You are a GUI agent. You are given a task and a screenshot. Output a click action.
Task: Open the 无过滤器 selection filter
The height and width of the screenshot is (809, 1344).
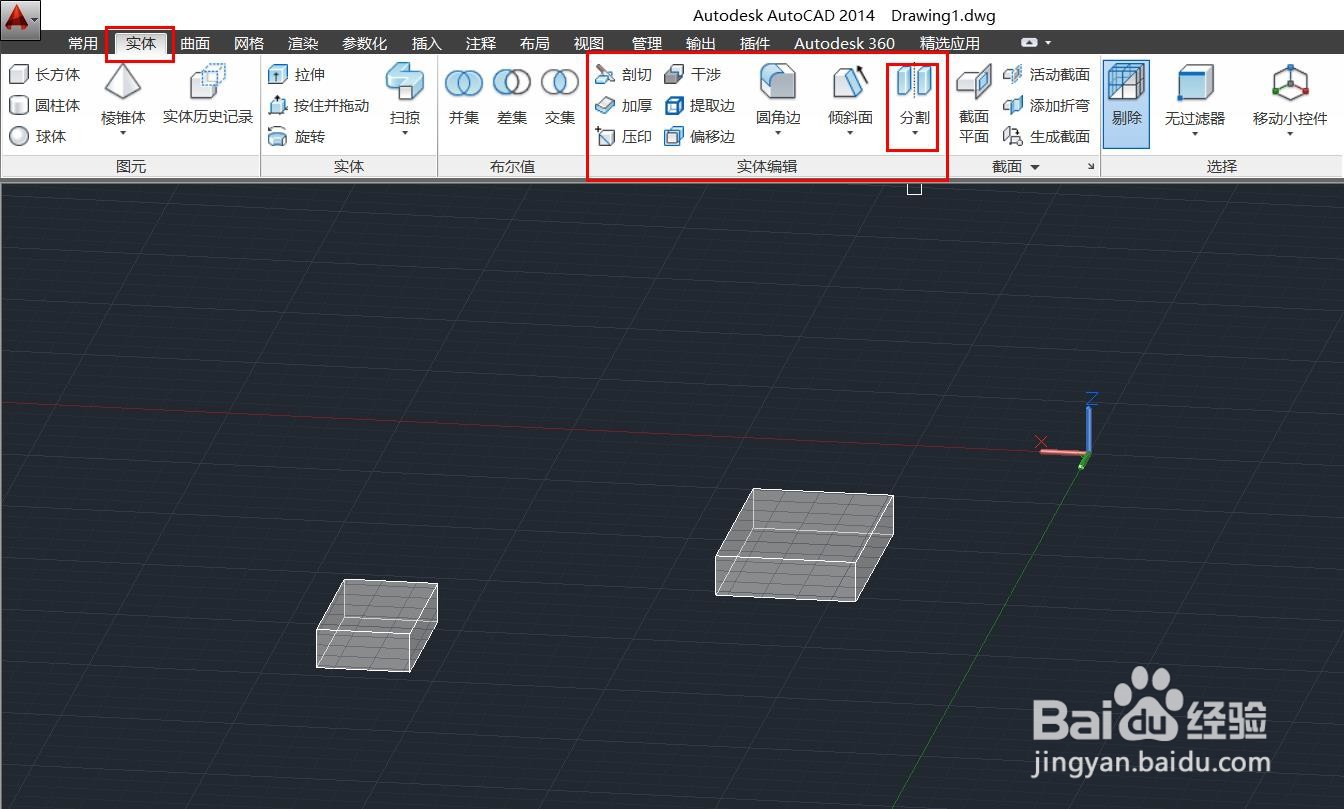pyautogui.click(x=1194, y=94)
